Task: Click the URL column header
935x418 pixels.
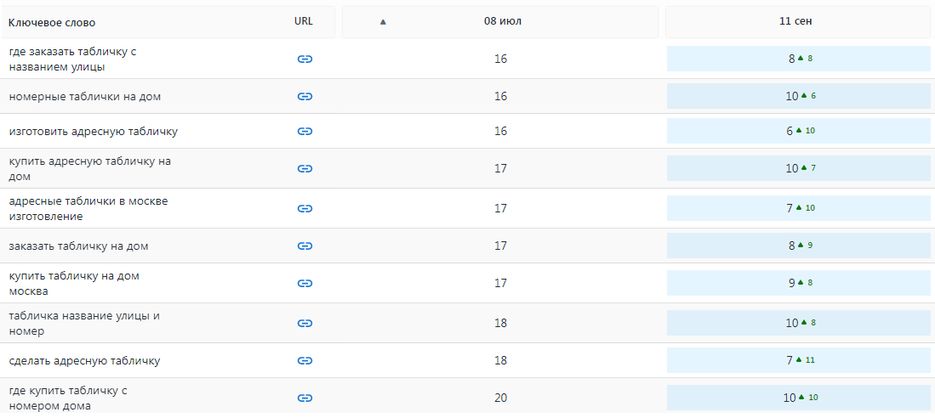Action: coord(304,21)
